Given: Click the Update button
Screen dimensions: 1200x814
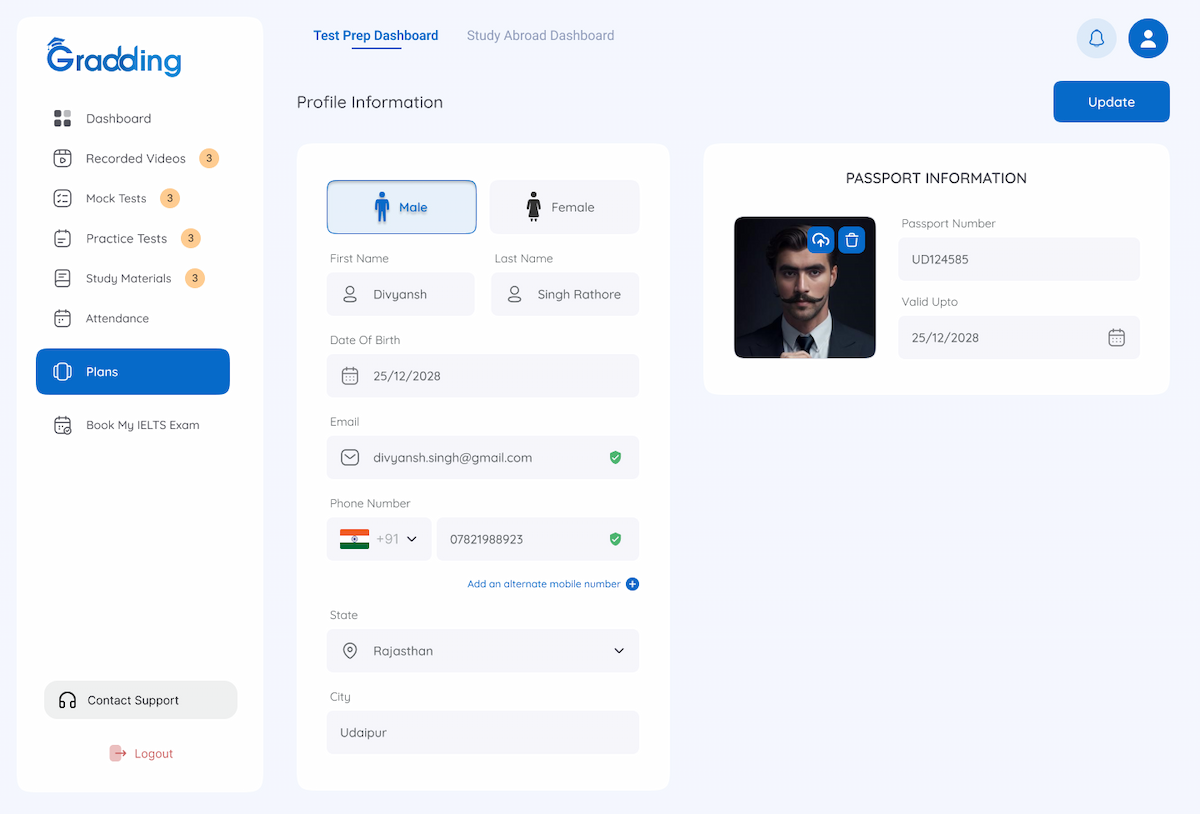Looking at the screenshot, I should pyautogui.click(x=1111, y=102).
